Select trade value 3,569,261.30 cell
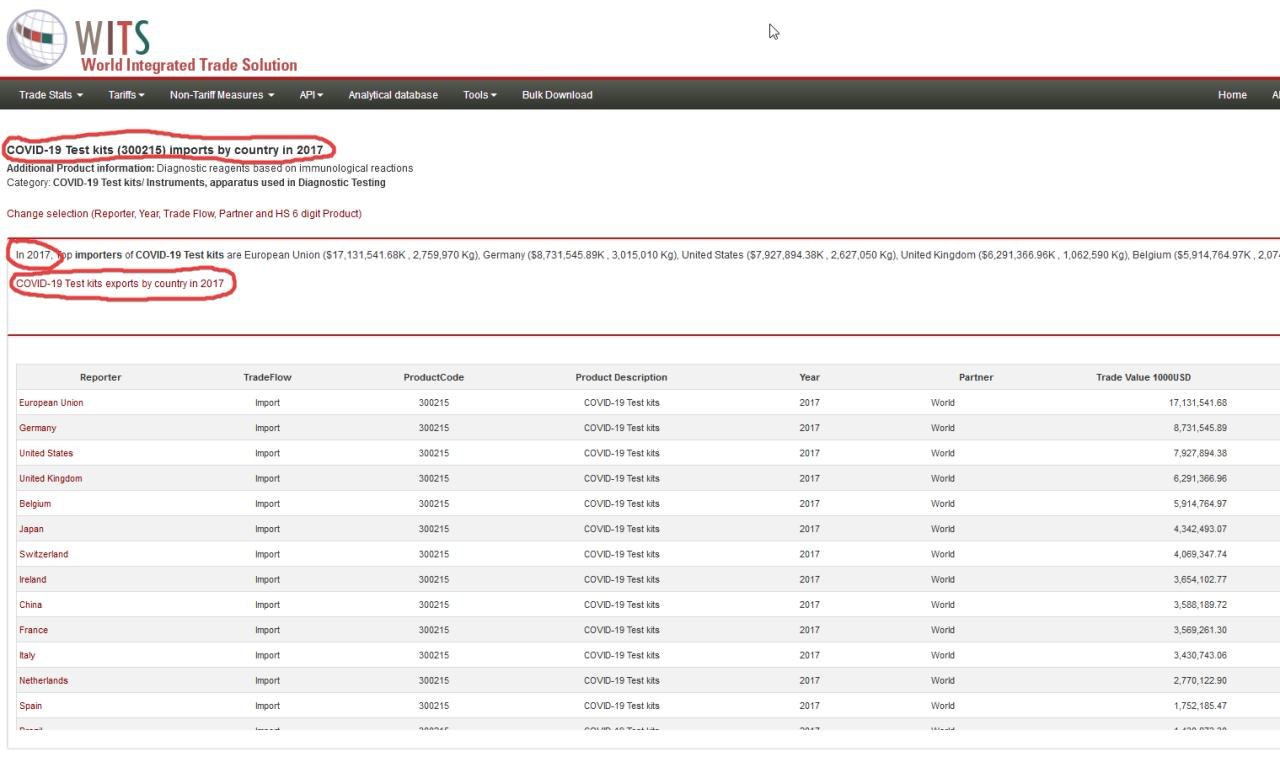This screenshot has width=1280, height=762. click(x=1200, y=630)
